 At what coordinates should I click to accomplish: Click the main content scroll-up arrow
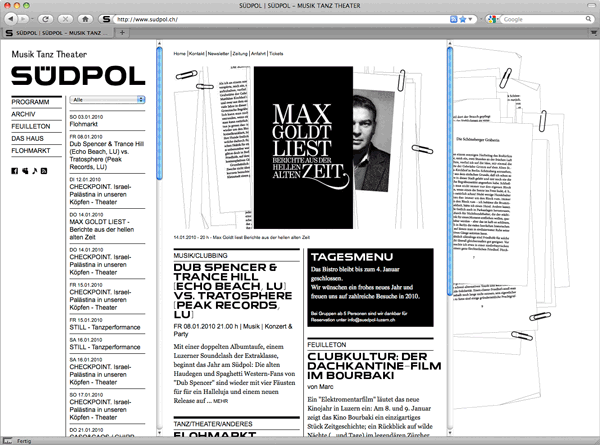tap(450, 43)
